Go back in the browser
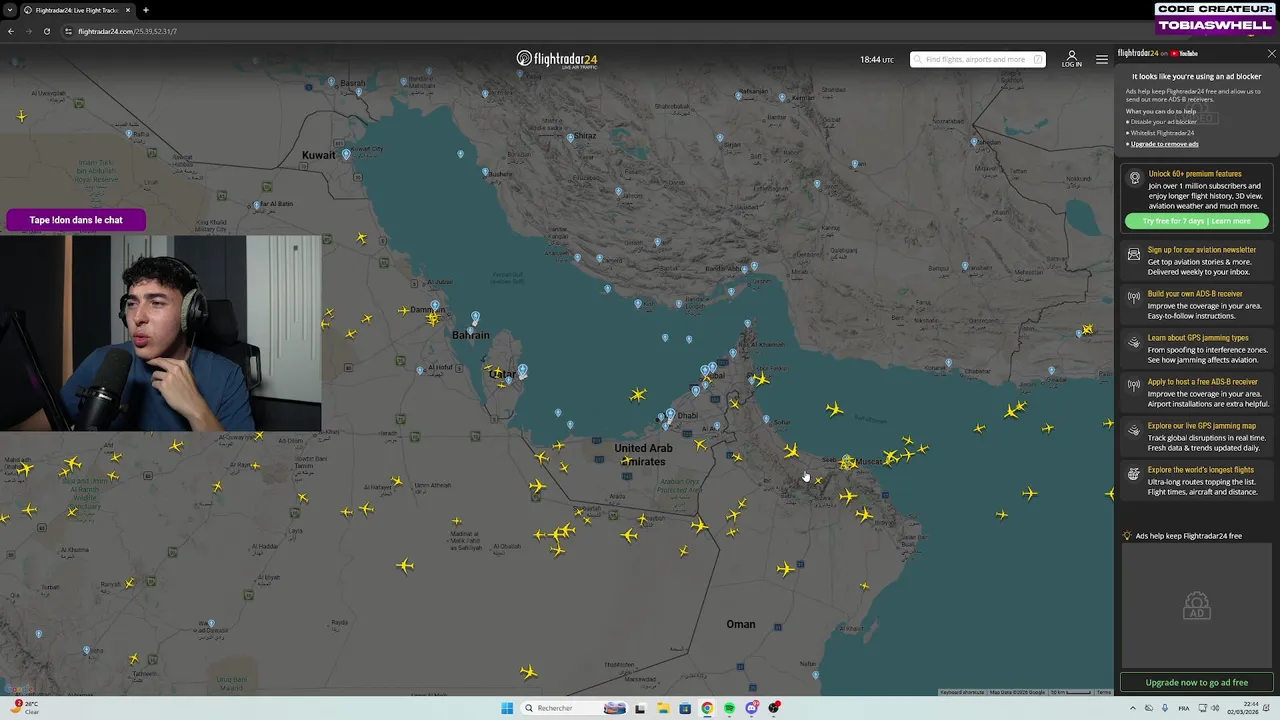The width and height of the screenshot is (1280, 720). [x=10, y=31]
